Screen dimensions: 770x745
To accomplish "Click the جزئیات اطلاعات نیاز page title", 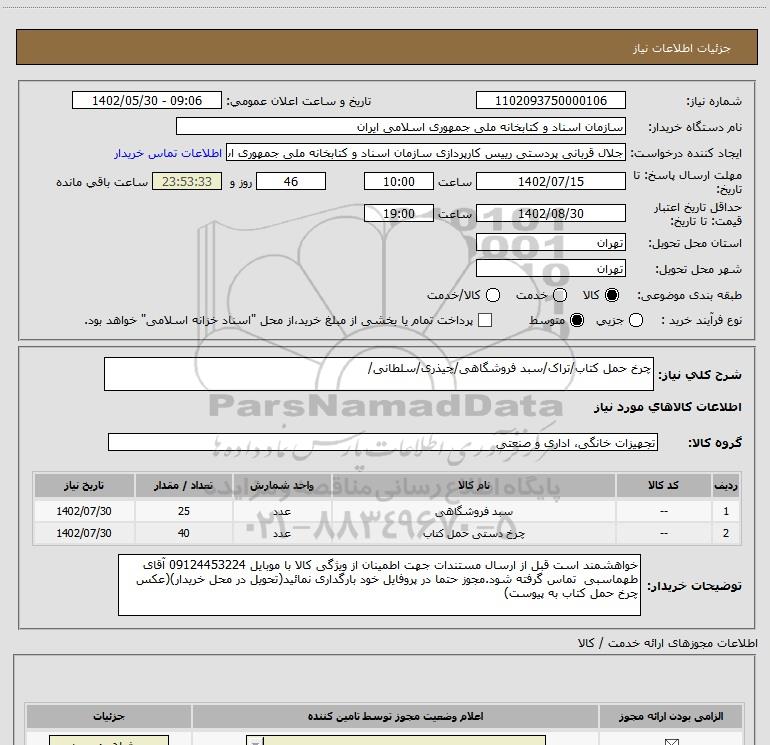I will pos(681,48).
